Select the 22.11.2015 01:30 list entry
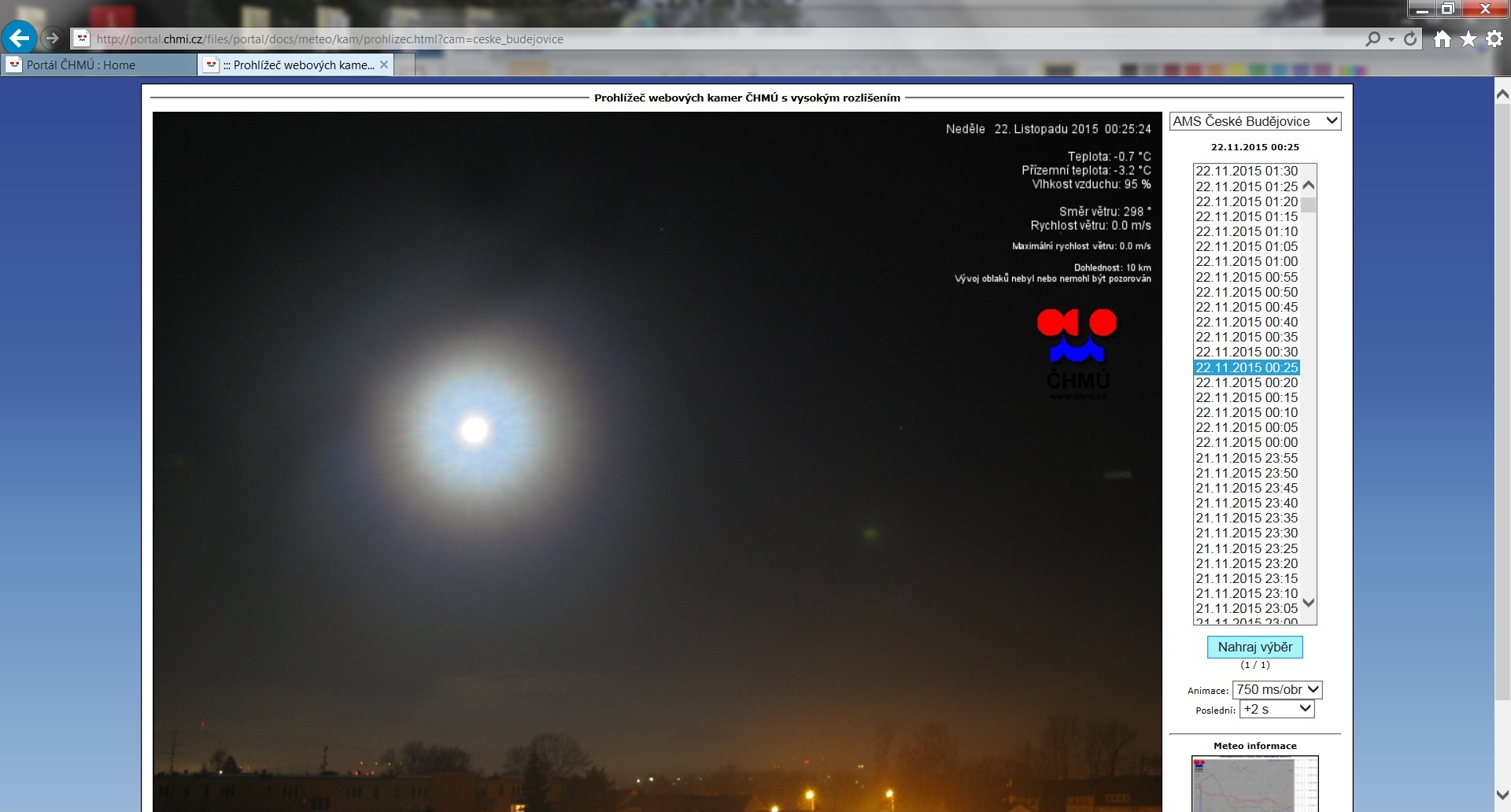 coord(1247,171)
